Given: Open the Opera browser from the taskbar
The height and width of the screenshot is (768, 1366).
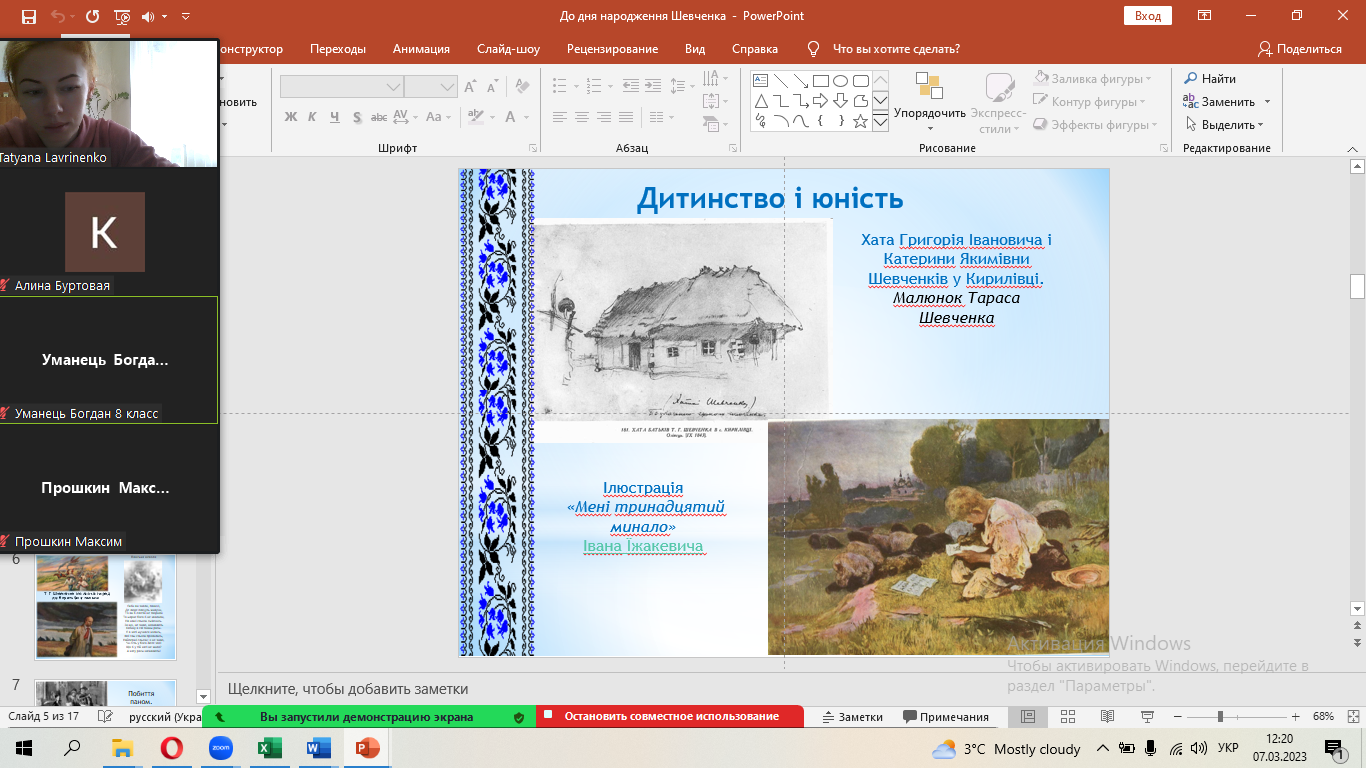Looking at the screenshot, I should [x=171, y=748].
